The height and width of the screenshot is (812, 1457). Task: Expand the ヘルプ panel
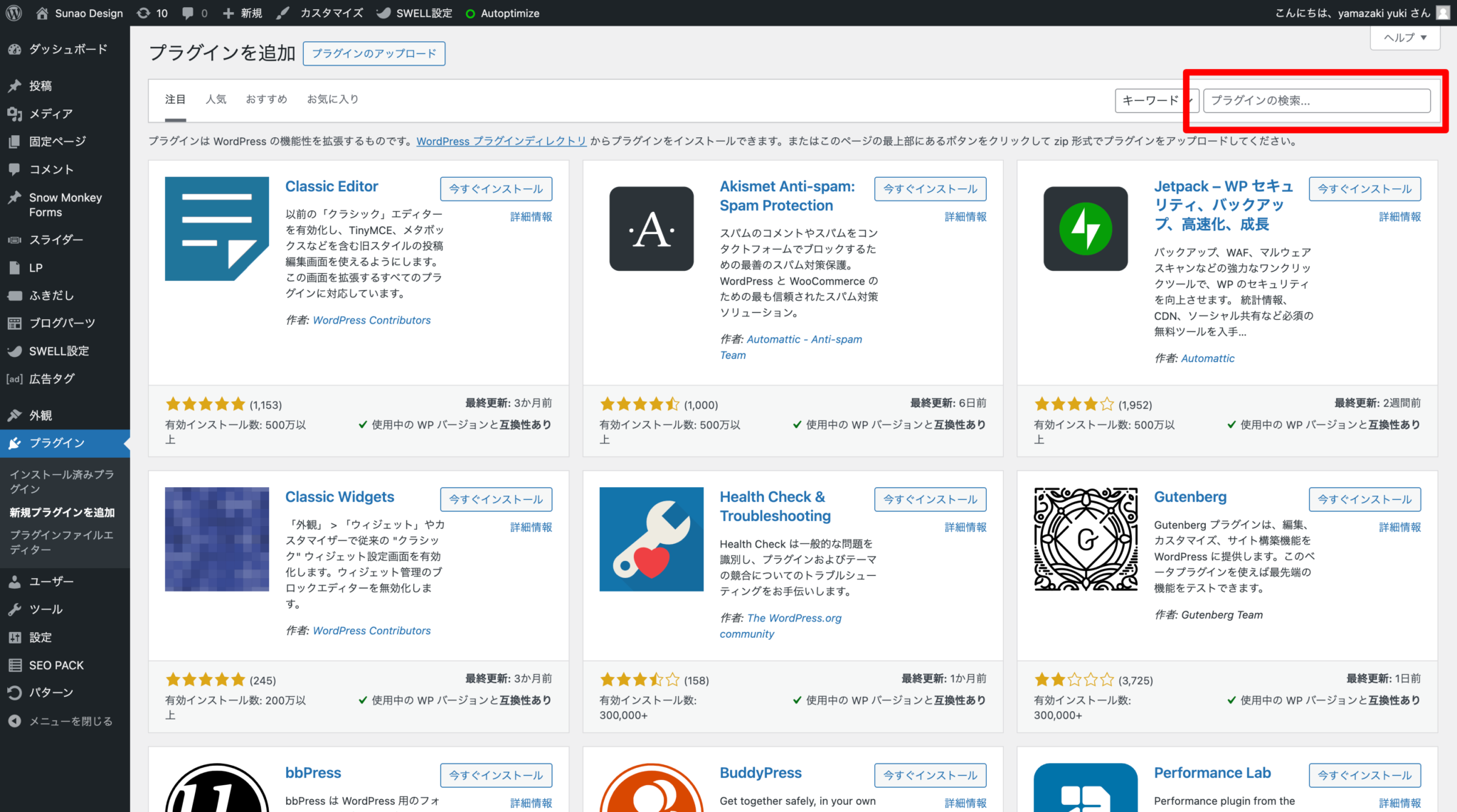(1404, 37)
